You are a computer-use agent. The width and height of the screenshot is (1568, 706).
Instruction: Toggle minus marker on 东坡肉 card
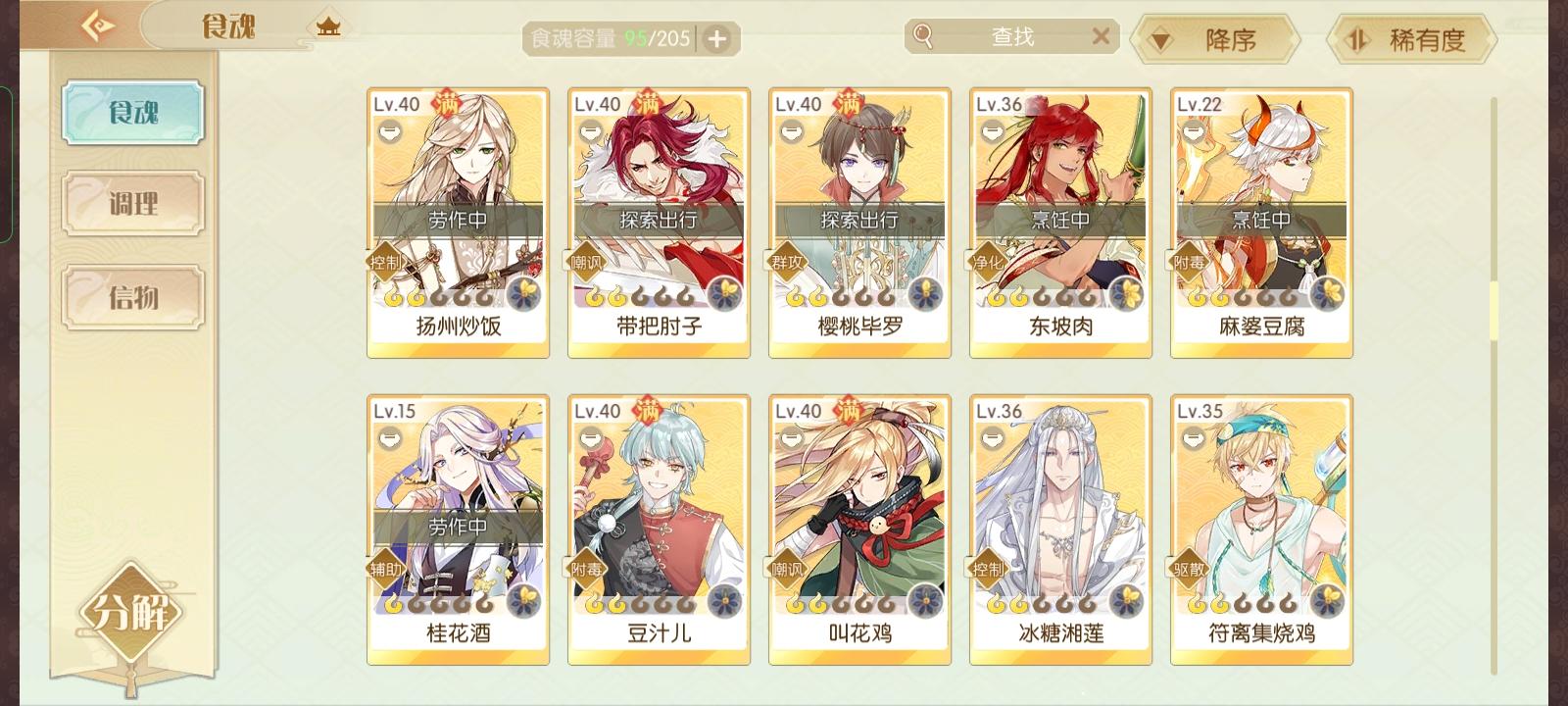[x=993, y=130]
